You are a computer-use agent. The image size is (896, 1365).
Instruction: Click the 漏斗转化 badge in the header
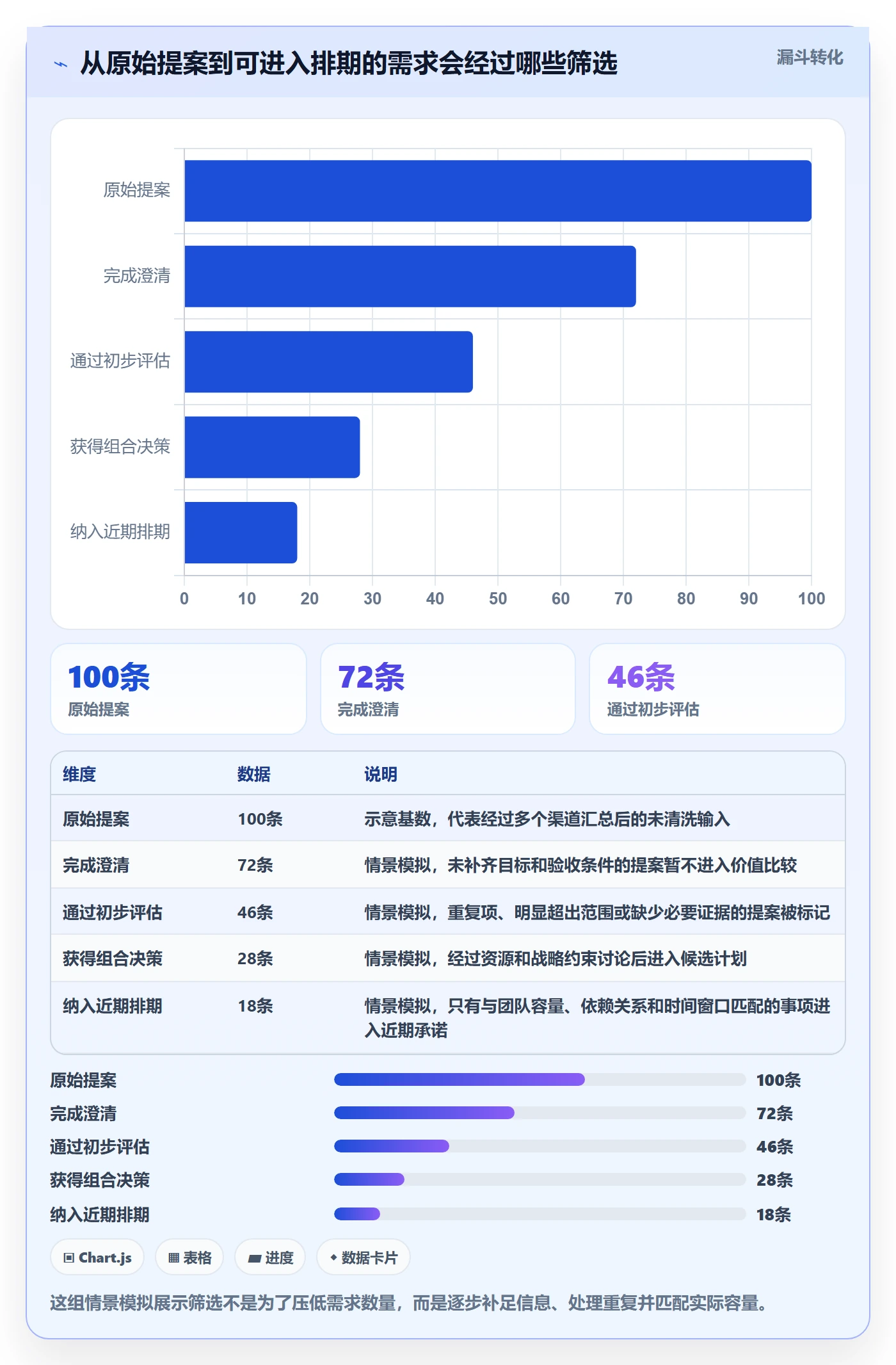point(810,58)
